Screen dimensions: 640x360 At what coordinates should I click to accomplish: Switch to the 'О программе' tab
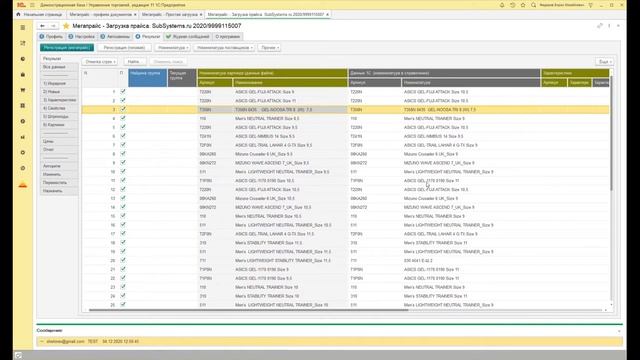227,36
